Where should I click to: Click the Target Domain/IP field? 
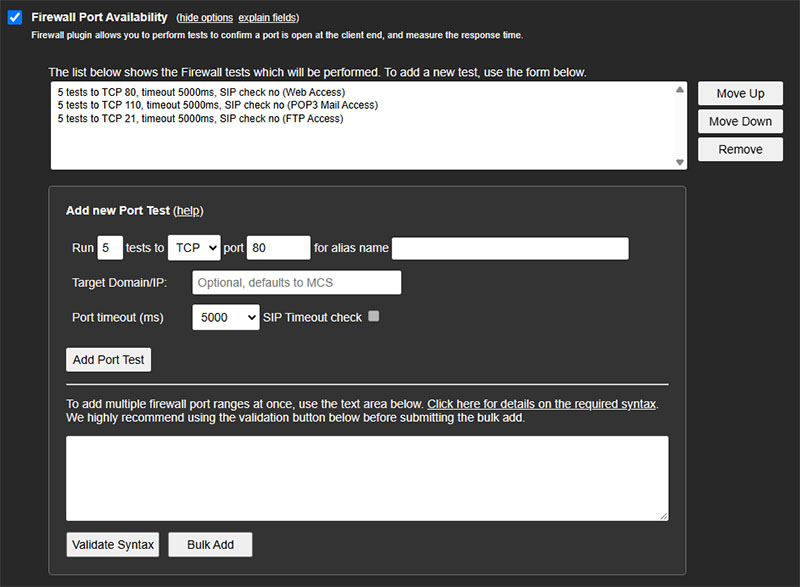tap(296, 282)
